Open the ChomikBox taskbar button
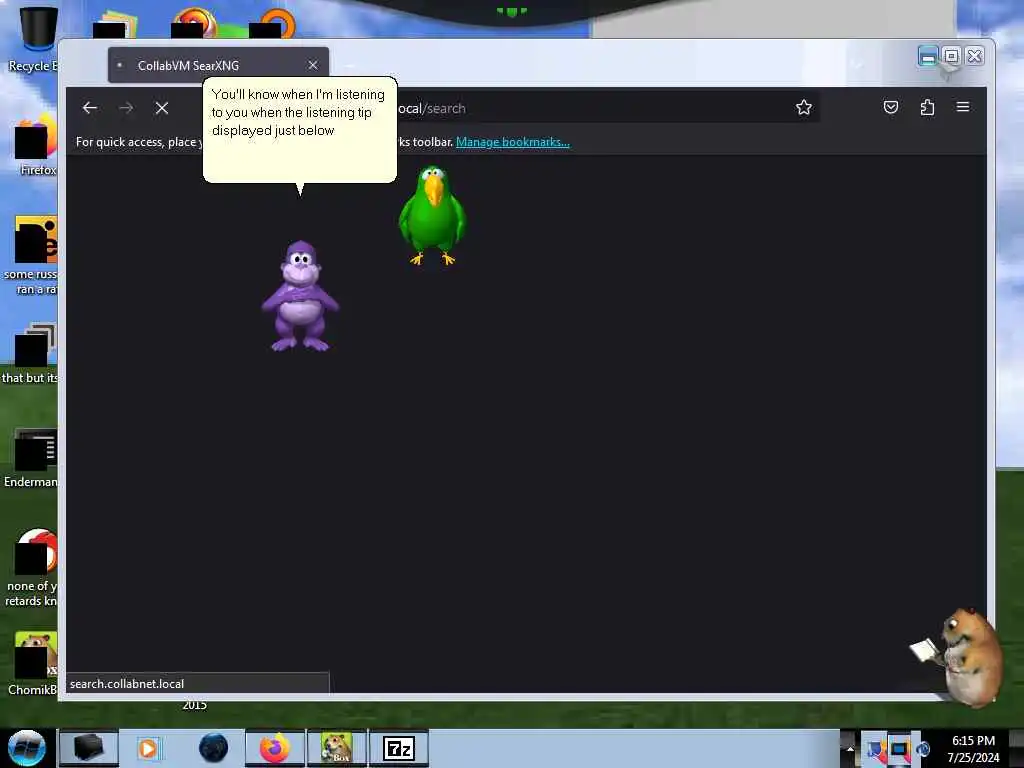The width and height of the screenshot is (1024, 768). point(337,748)
